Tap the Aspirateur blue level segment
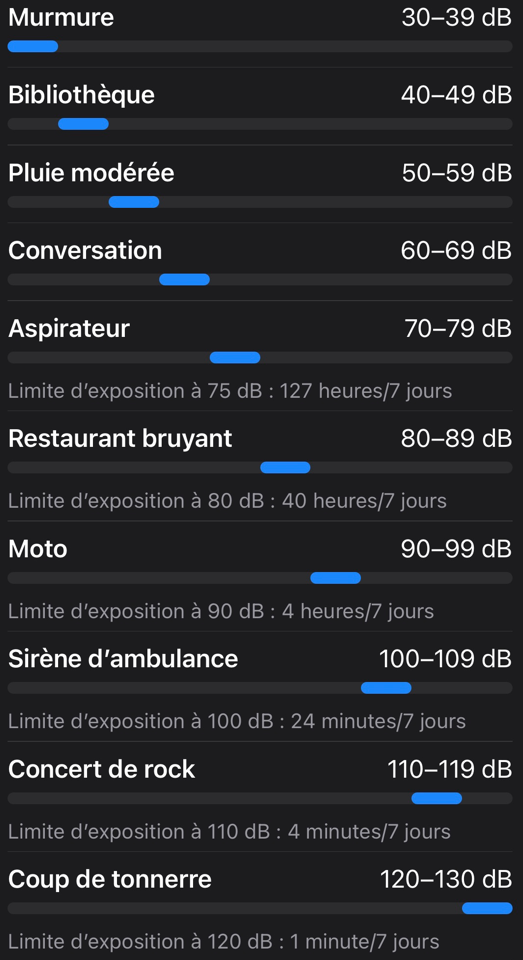 235,358
